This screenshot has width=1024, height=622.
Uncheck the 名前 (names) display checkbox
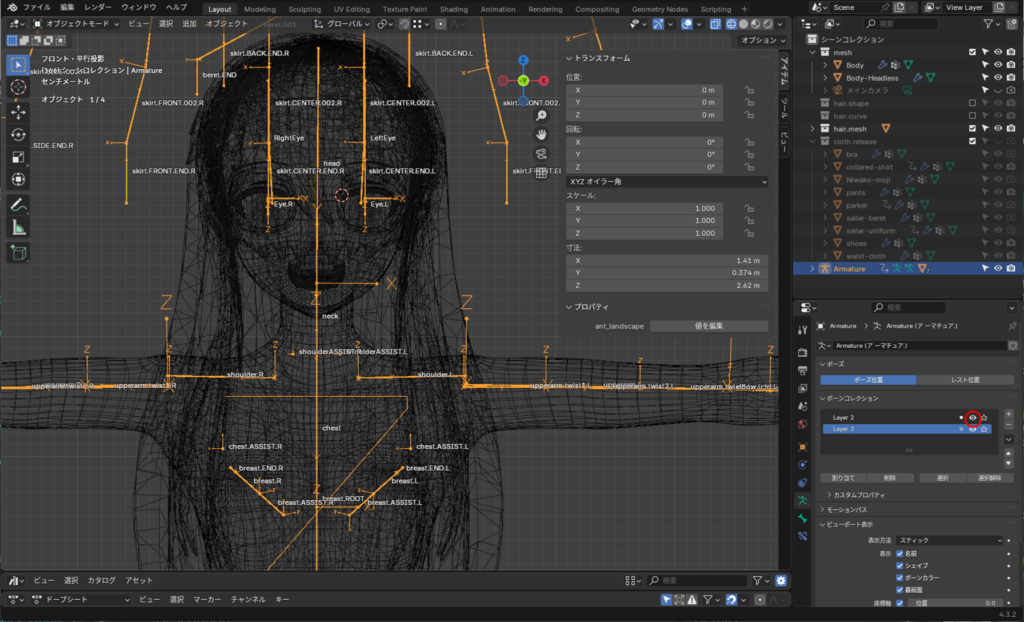[900, 553]
